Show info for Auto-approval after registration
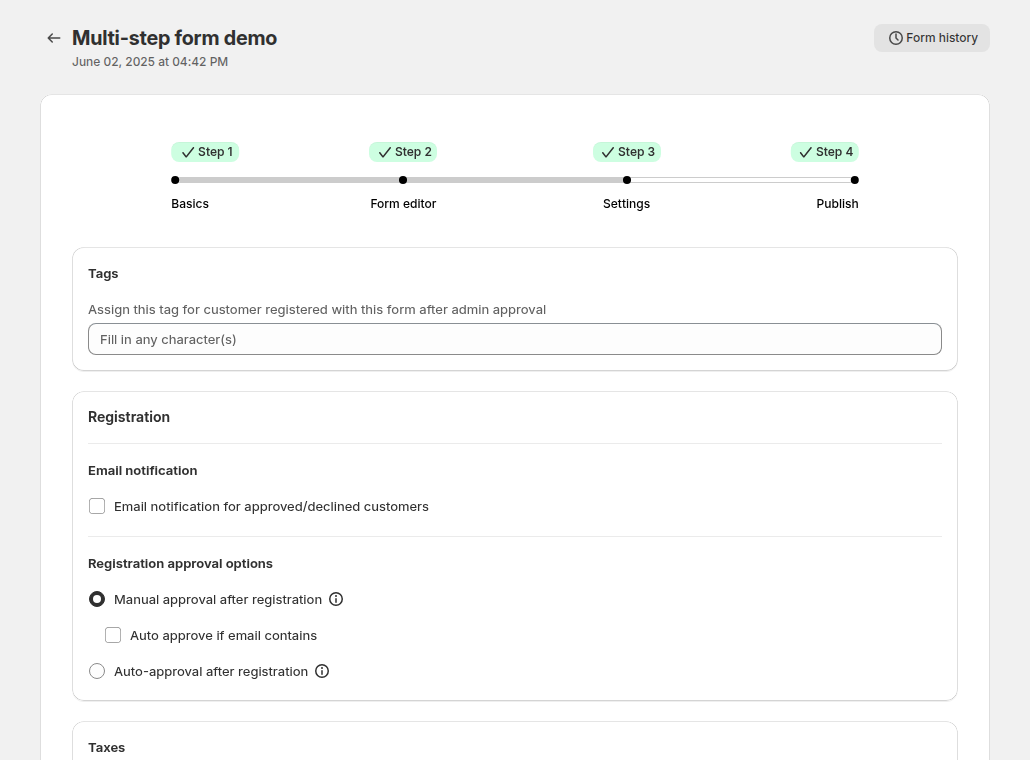 322,671
